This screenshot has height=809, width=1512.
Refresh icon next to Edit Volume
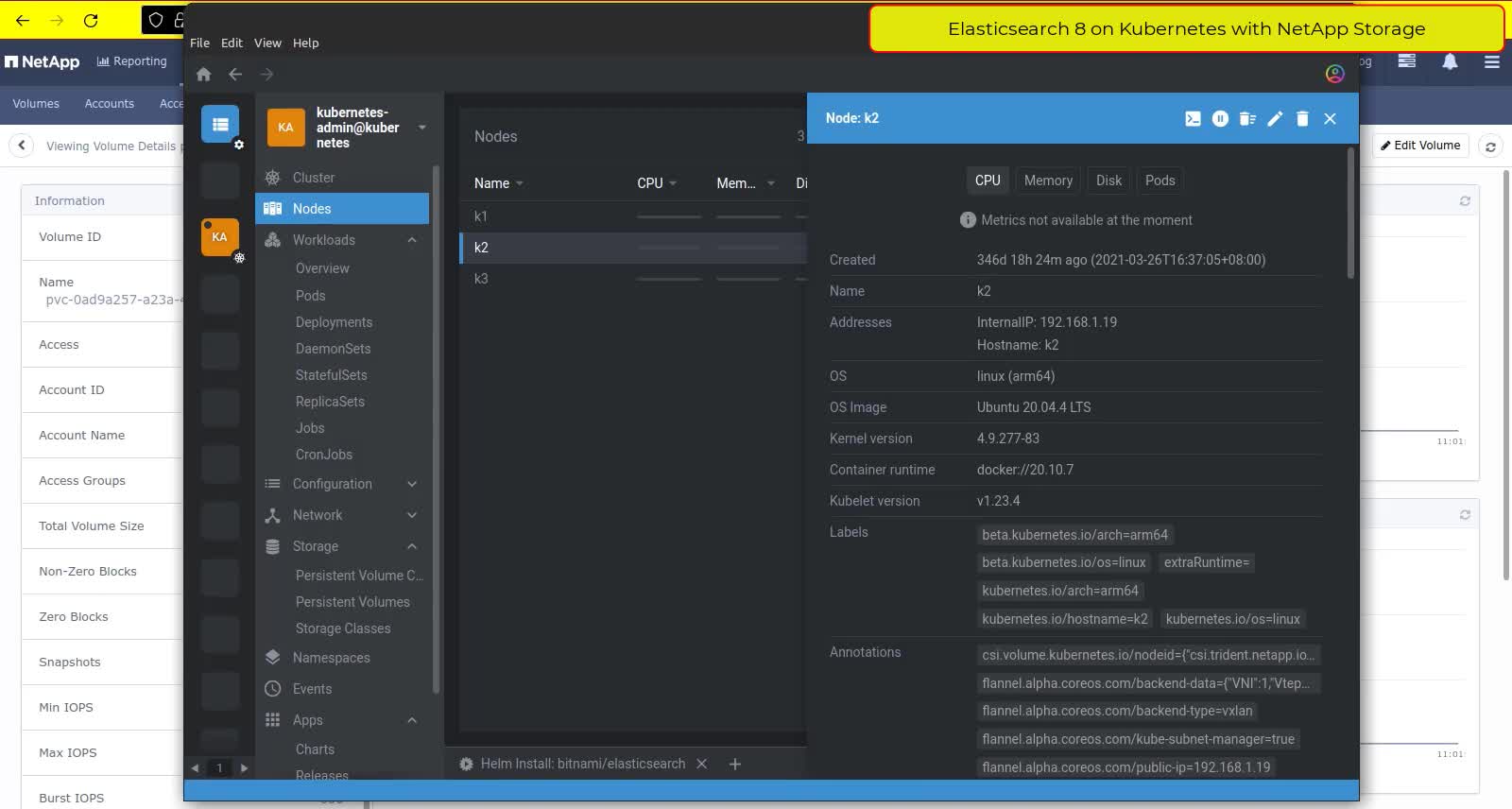point(1490,146)
